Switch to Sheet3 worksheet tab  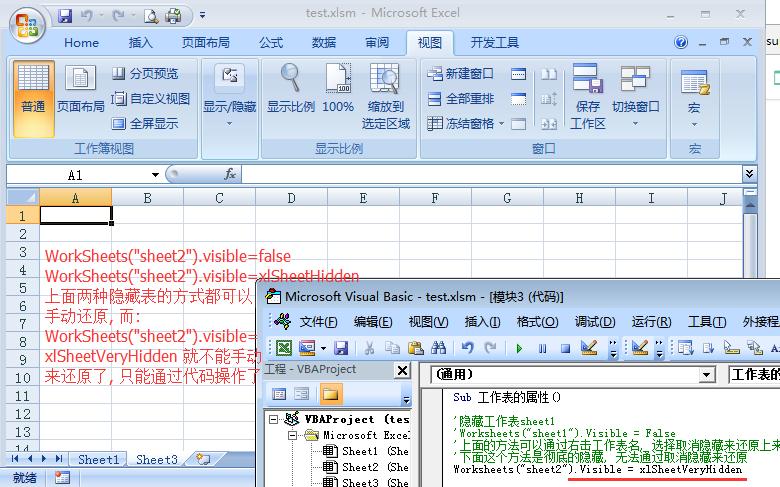point(157,459)
